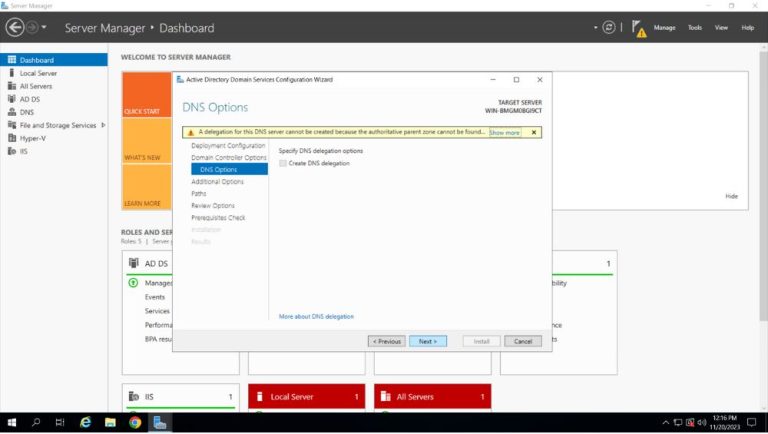Click the warning triangle icon in wizard banner
Image resolution: width=768 pixels, height=434 pixels.
(191, 132)
